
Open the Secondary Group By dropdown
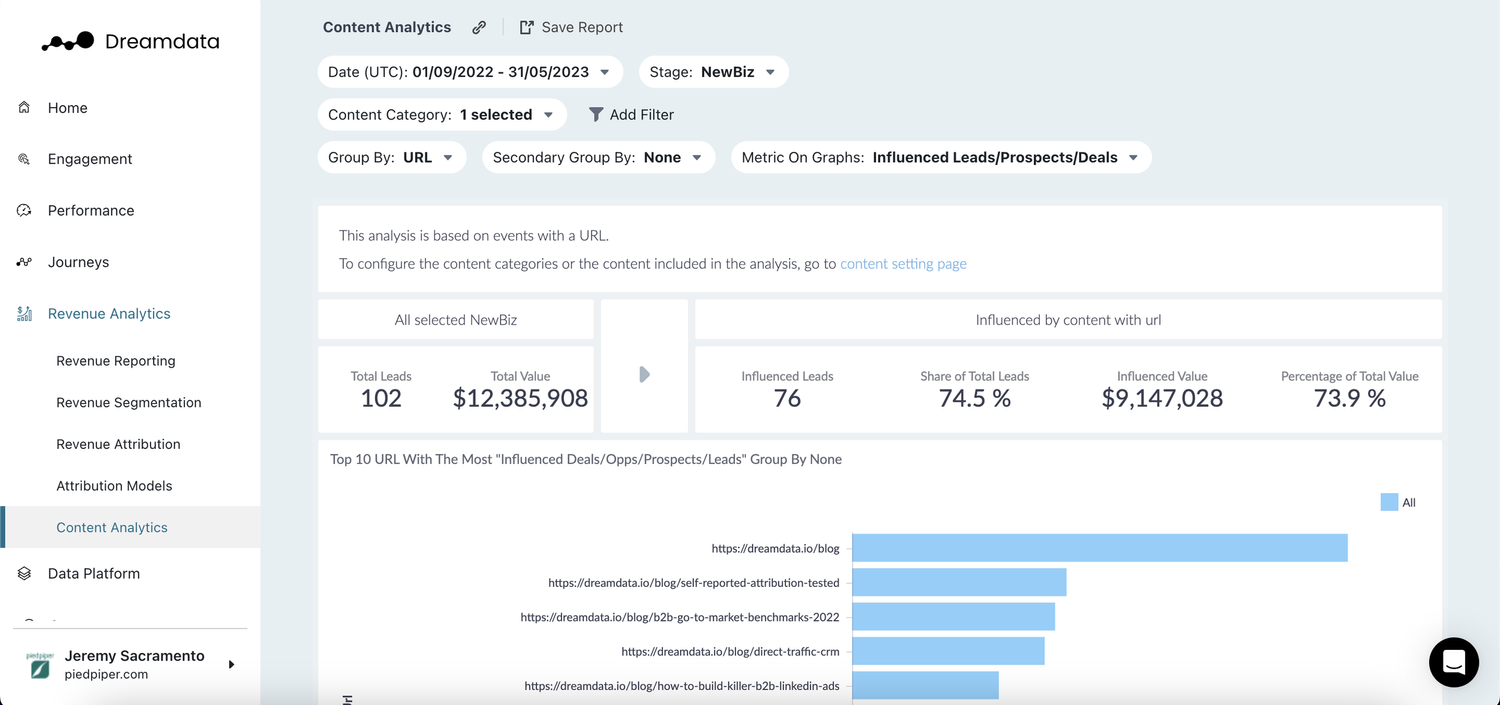pos(599,157)
